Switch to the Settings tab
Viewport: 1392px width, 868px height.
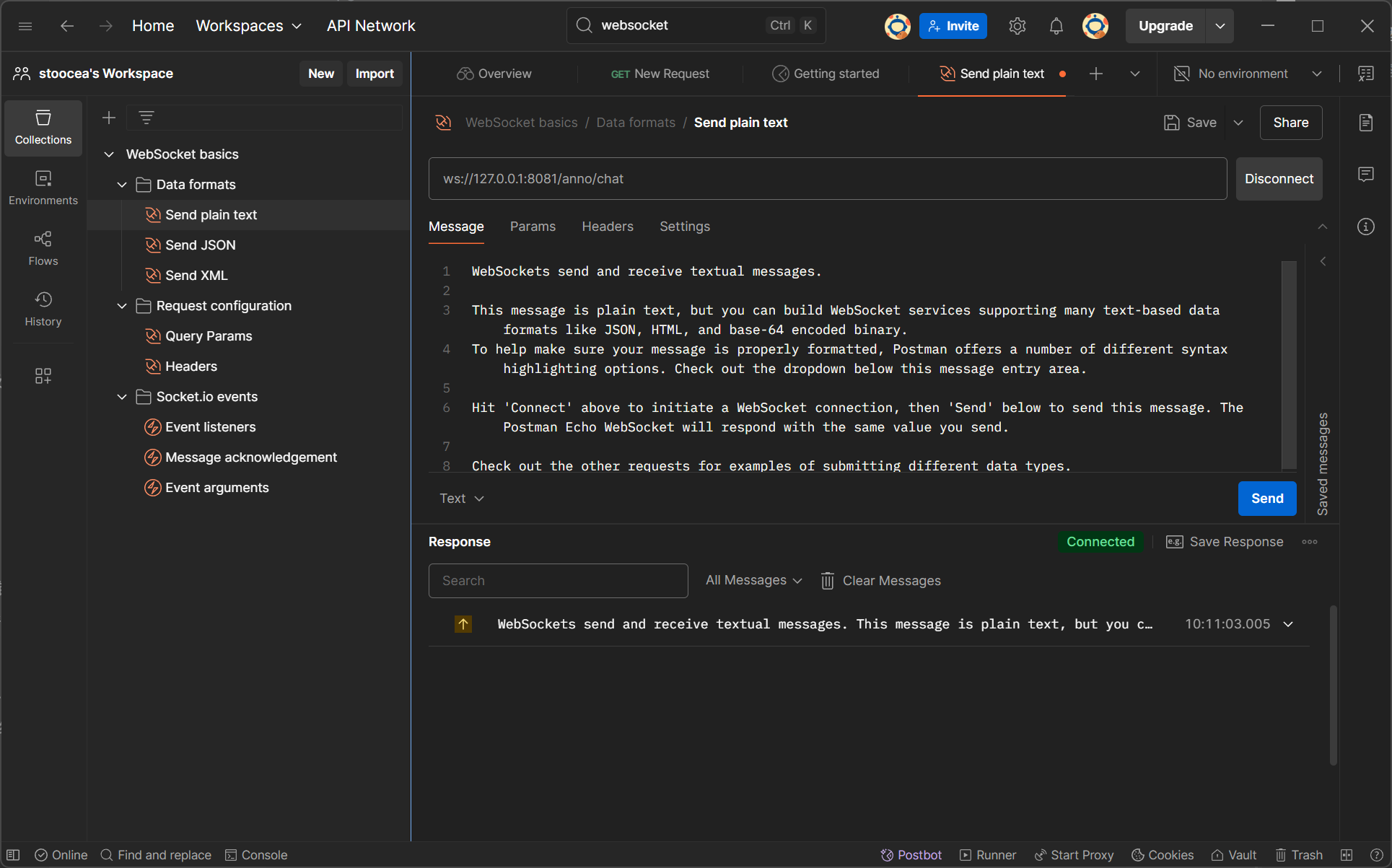pos(685,227)
